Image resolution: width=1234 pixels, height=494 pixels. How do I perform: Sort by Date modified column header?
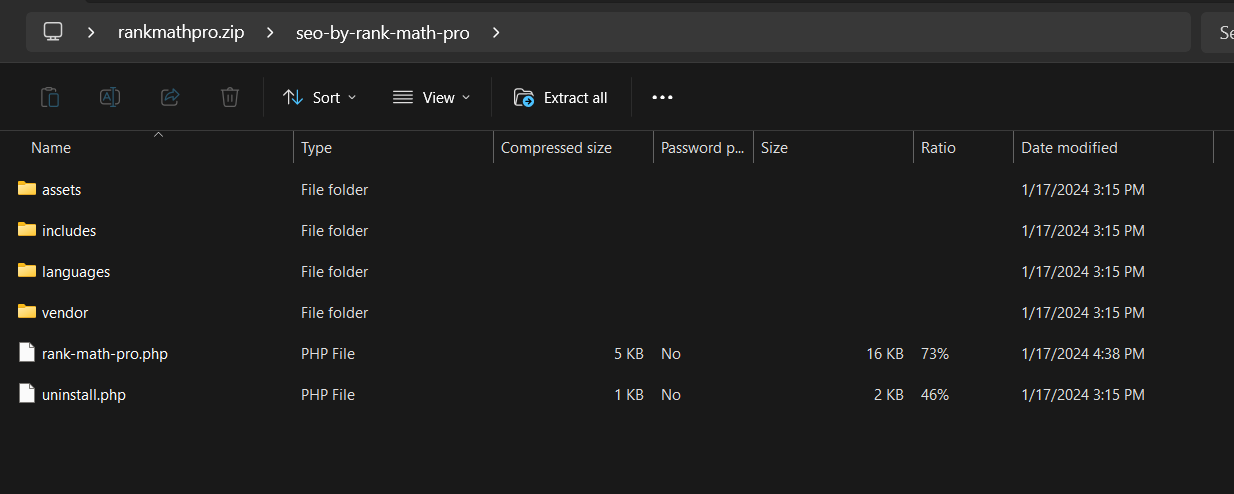pyautogui.click(x=1069, y=147)
